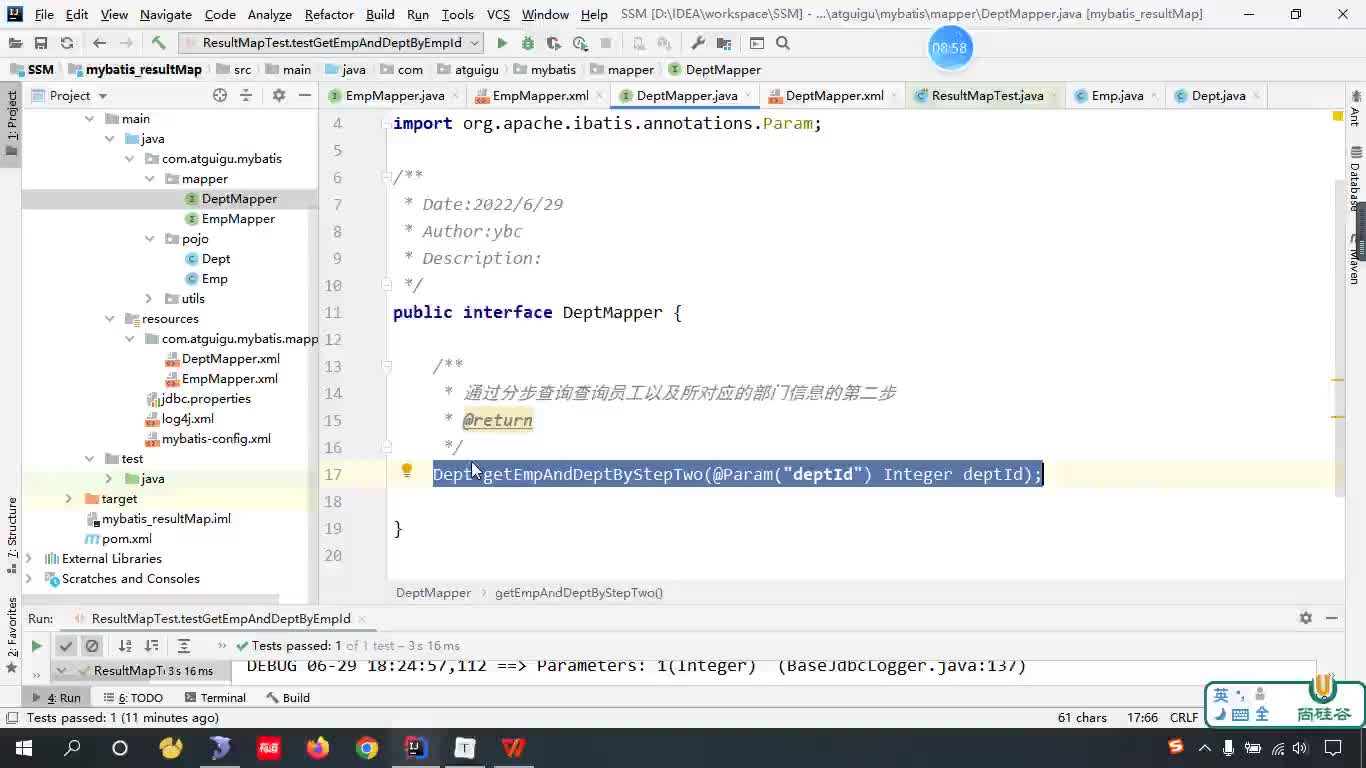The width and height of the screenshot is (1366, 768).
Task: Switch to the EmpMapper.xml editor tab
Action: 540,96
